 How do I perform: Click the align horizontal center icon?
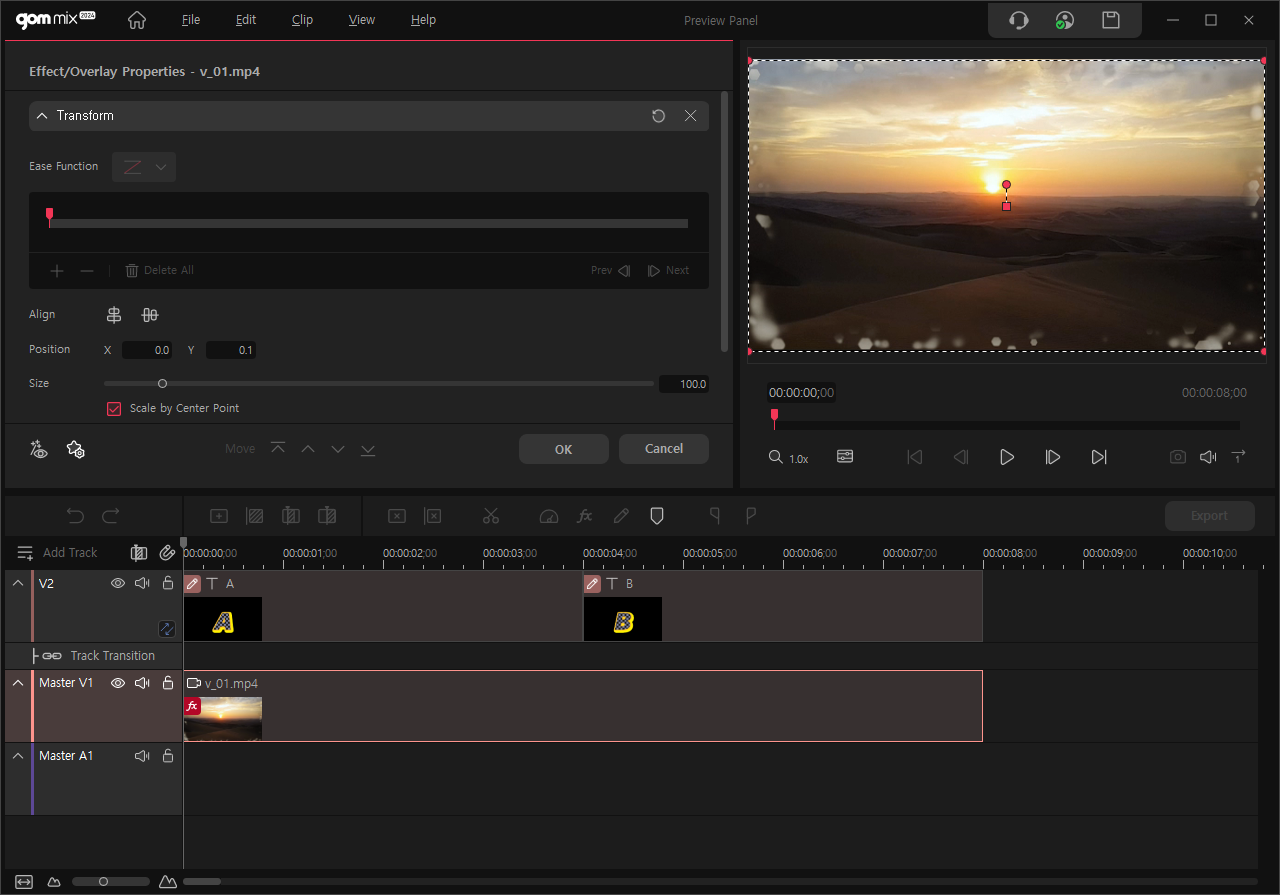[114, 315]
